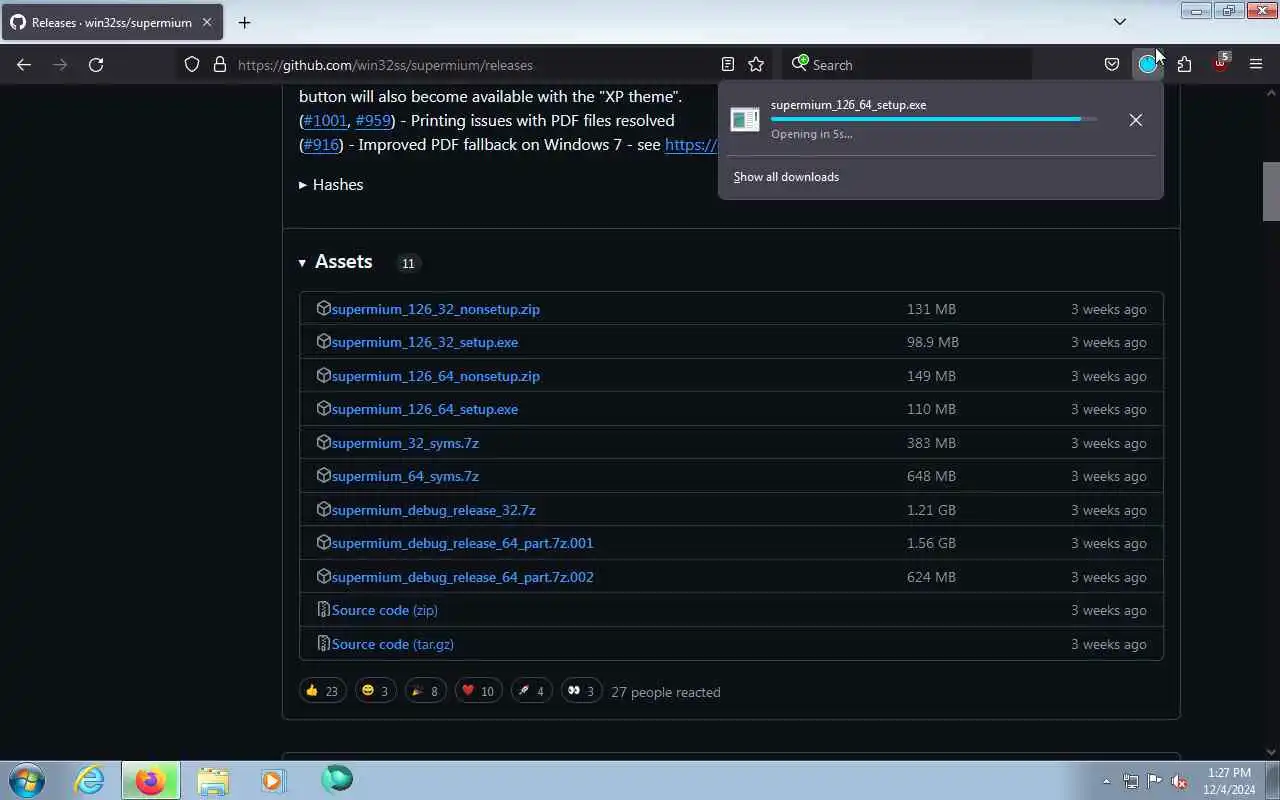Screen dimensions: 1280x800
Task: Open Action Center flag tray icon
Action: pos(1155,781)
